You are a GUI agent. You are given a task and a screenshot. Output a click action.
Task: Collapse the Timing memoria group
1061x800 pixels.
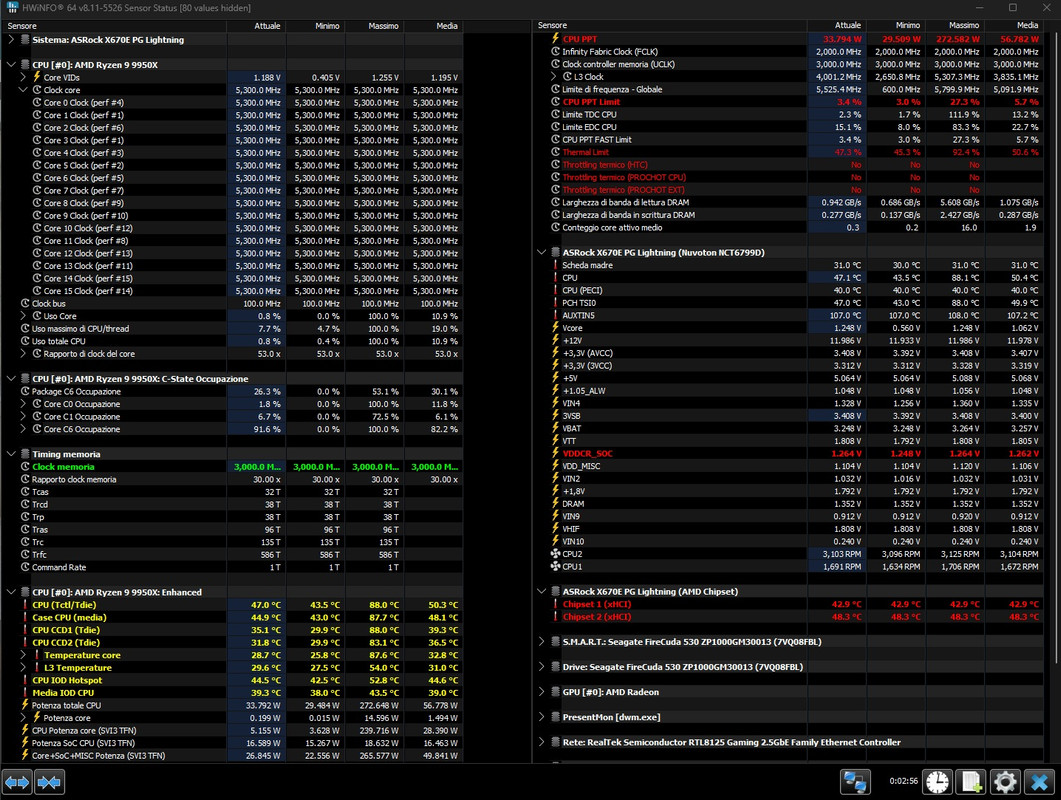[11, 454]
